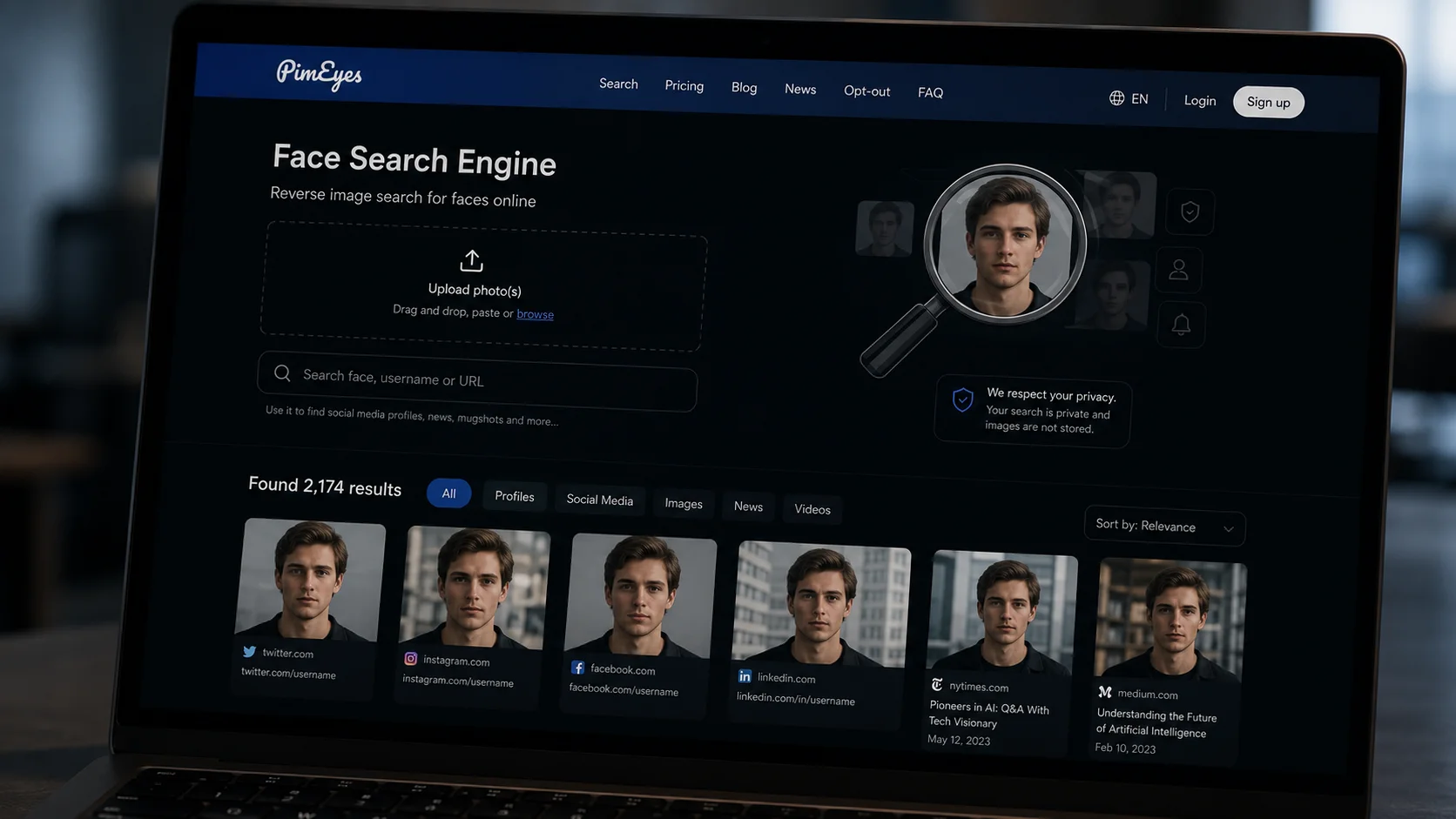
Task: Open the facebook.com result thumbnail
Action: (641, 597)
